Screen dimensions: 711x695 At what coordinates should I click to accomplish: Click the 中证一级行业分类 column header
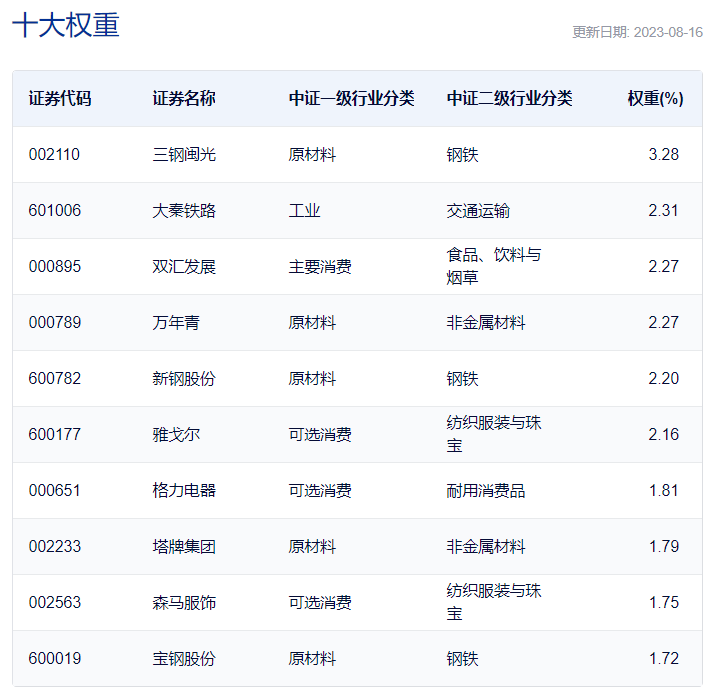(x=351, y=98)
